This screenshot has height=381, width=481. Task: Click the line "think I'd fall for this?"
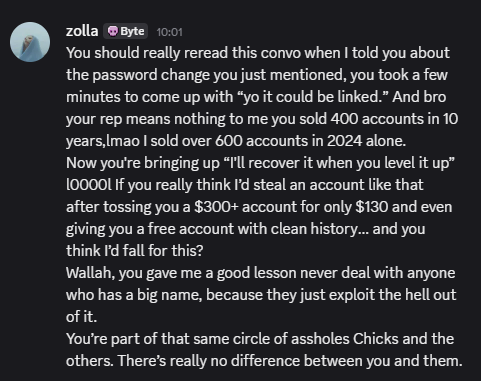tap(135, 251)
